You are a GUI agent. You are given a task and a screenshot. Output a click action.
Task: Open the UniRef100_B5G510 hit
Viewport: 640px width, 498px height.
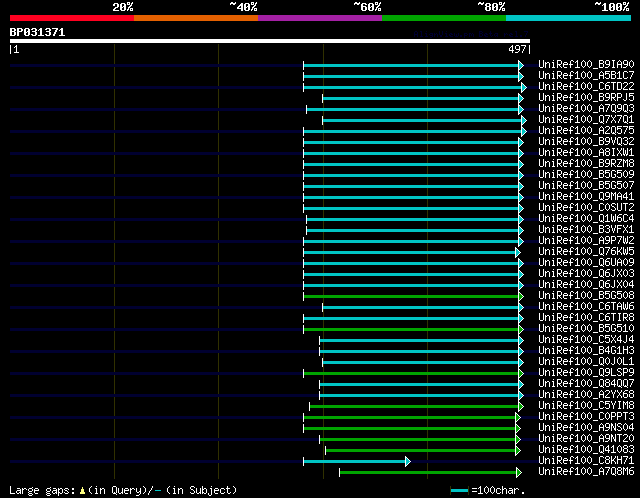tap(586, 329)
